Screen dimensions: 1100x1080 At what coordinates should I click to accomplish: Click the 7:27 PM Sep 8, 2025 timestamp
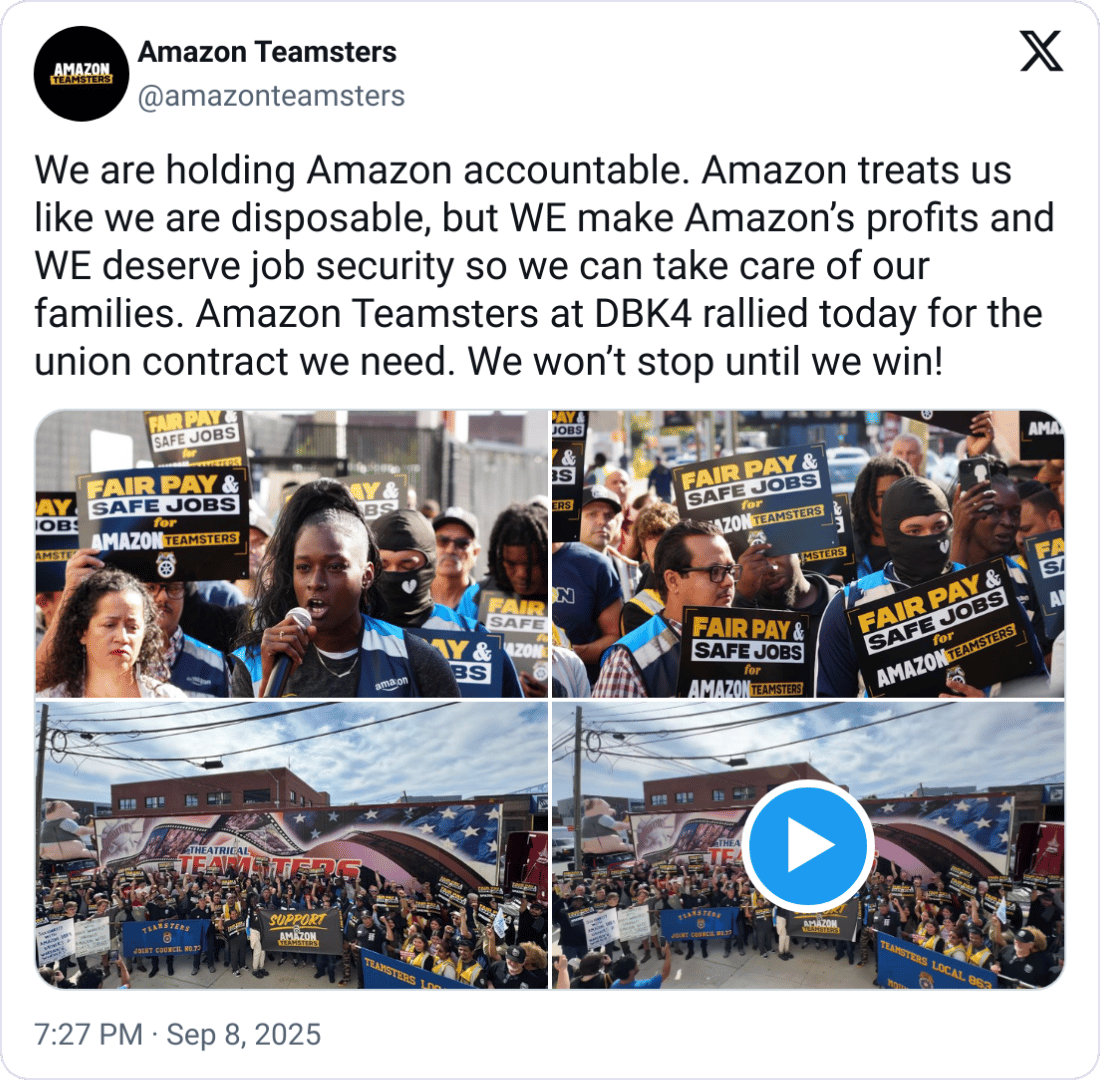[177, 1034]
